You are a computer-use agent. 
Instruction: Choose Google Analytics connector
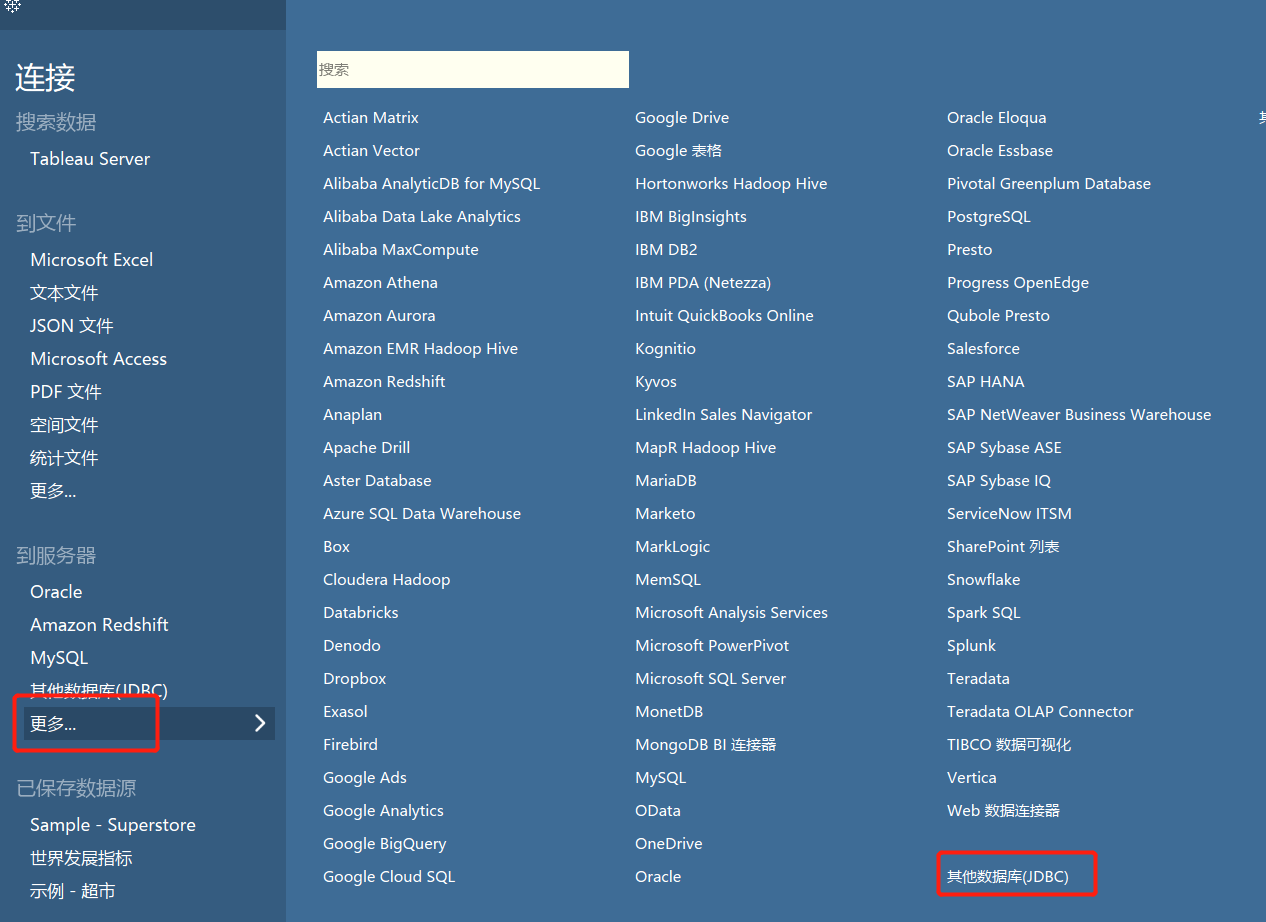383,811
